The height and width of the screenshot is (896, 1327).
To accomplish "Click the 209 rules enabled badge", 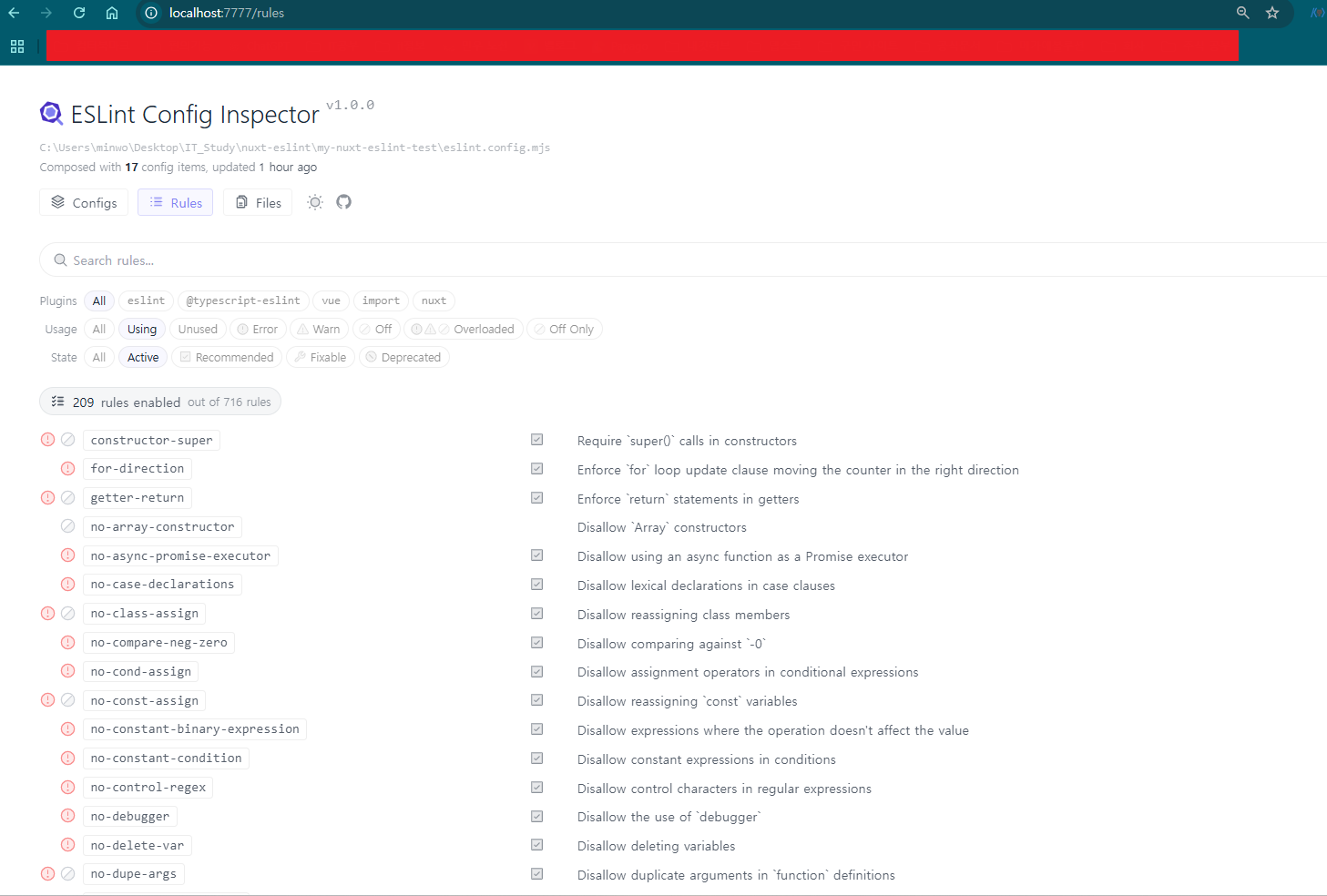I will 160,402.
